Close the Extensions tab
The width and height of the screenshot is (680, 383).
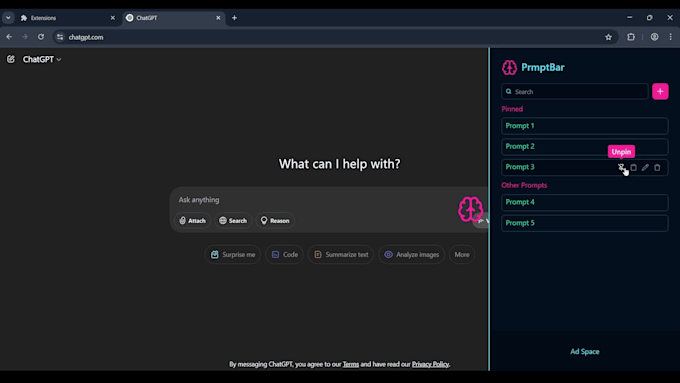click(x=113, y=18)
